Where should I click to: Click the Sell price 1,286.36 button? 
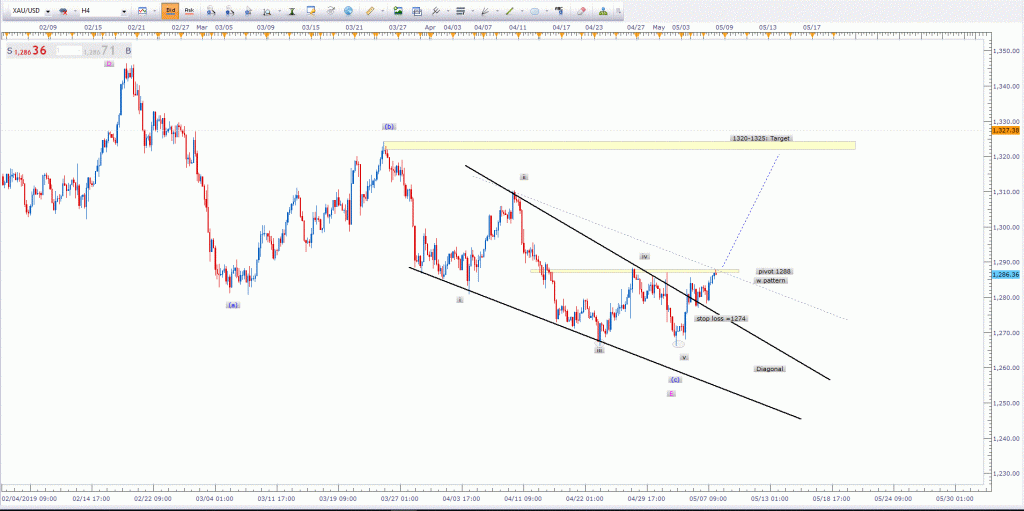coord(28,50)
